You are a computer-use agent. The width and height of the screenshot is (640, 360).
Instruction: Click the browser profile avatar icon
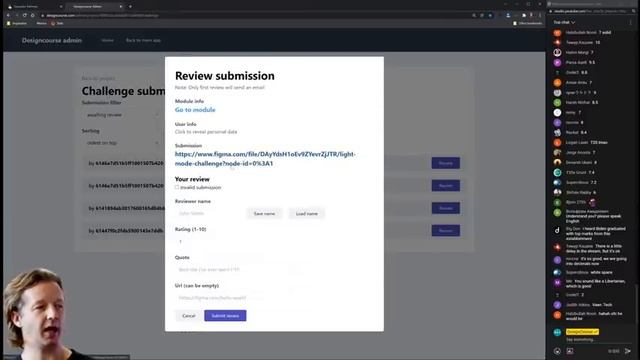[x=508, y=16]
